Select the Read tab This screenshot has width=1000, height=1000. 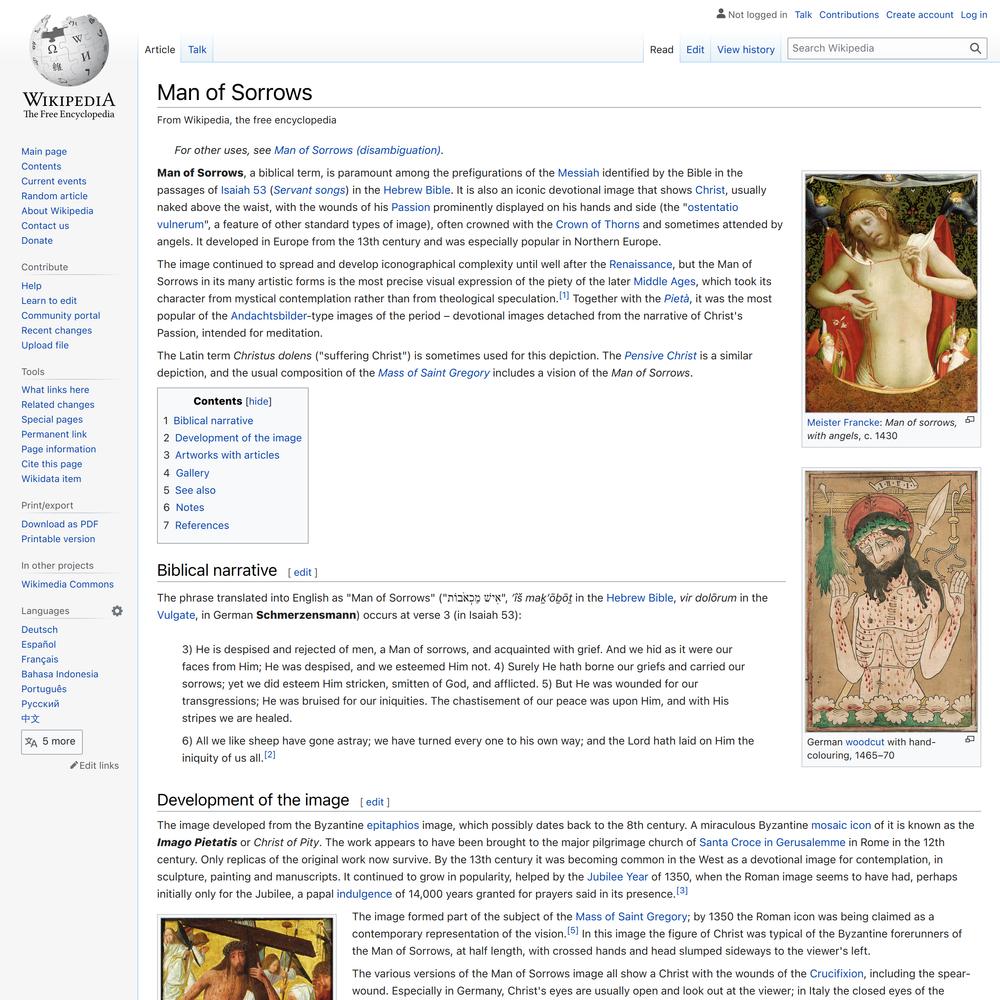[x=661, y=50]
